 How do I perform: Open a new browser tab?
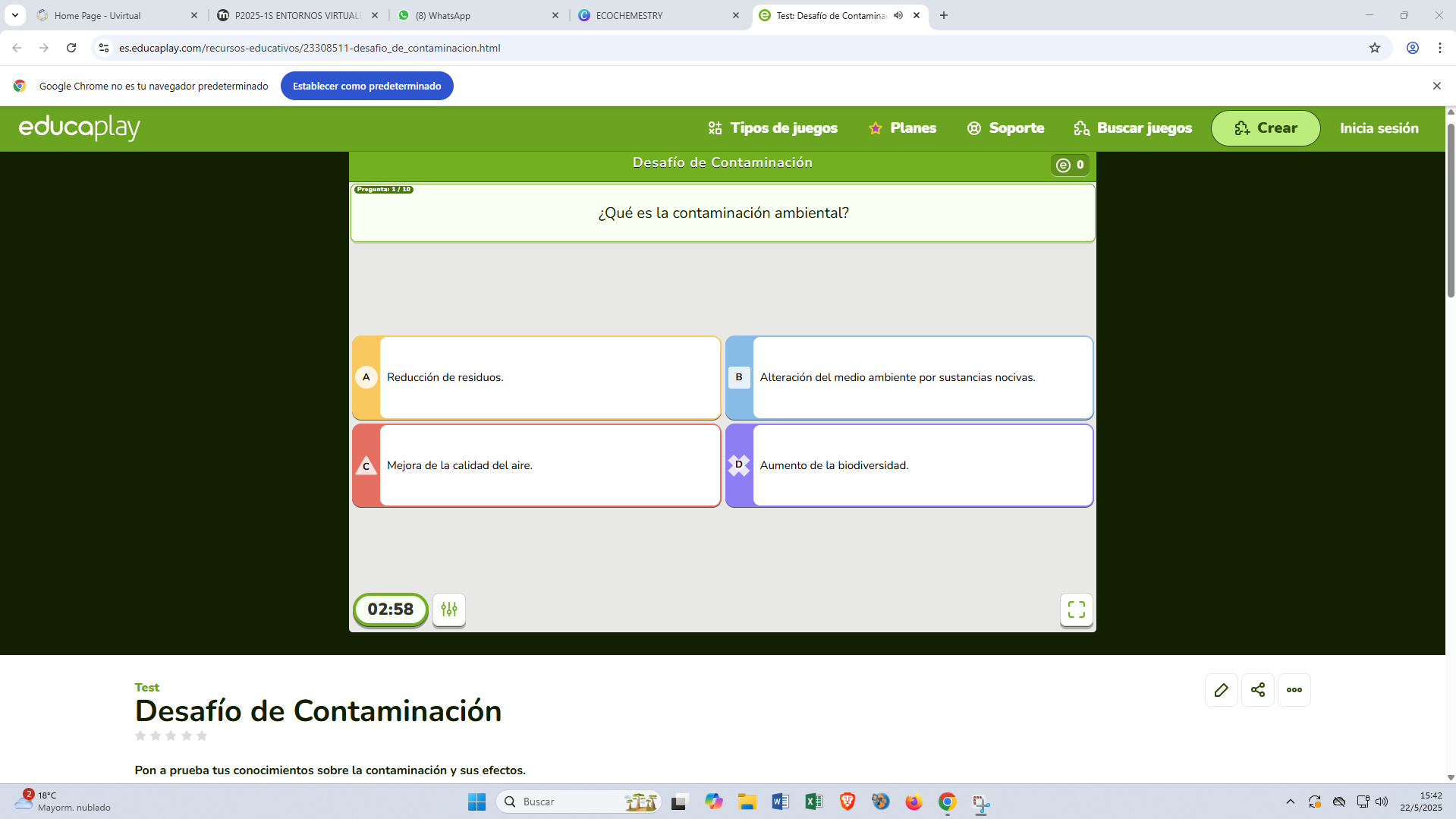tap(943, 15)
